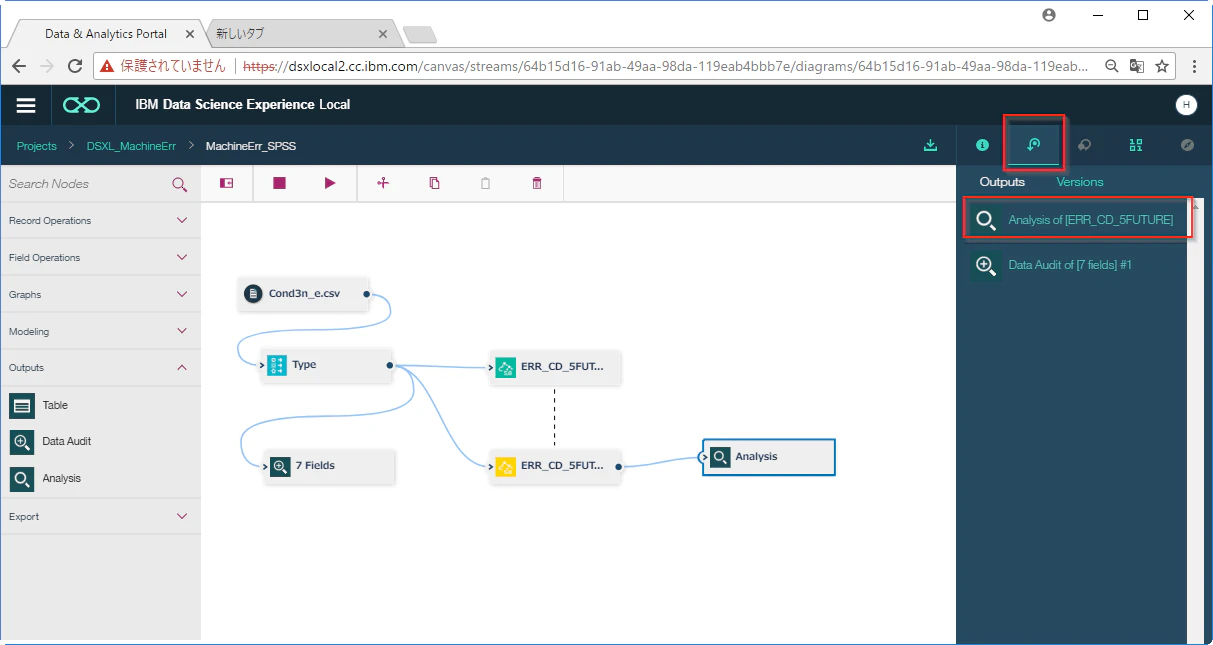Viewport: 1213px width, 645px height.
Task: Open Data Audit of [7 fields] #1 output
Action: point(1078,265)
